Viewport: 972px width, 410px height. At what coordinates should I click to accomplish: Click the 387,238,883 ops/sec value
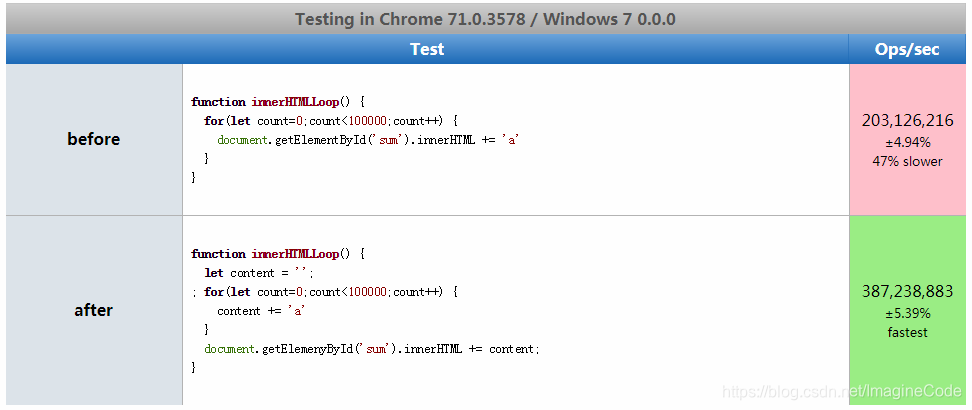[x=907, y=291]
